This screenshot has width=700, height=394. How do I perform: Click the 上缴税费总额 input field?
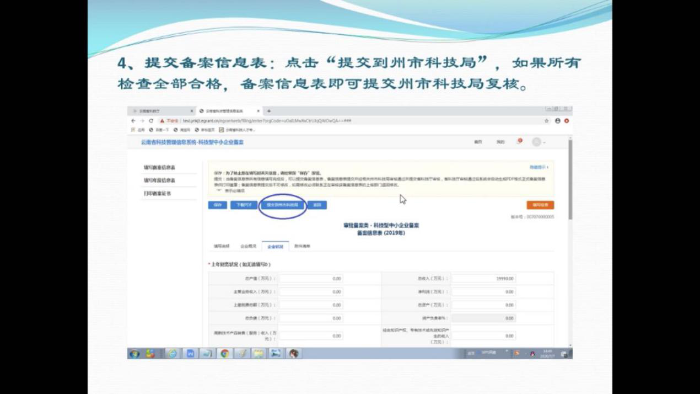(311, 305)
